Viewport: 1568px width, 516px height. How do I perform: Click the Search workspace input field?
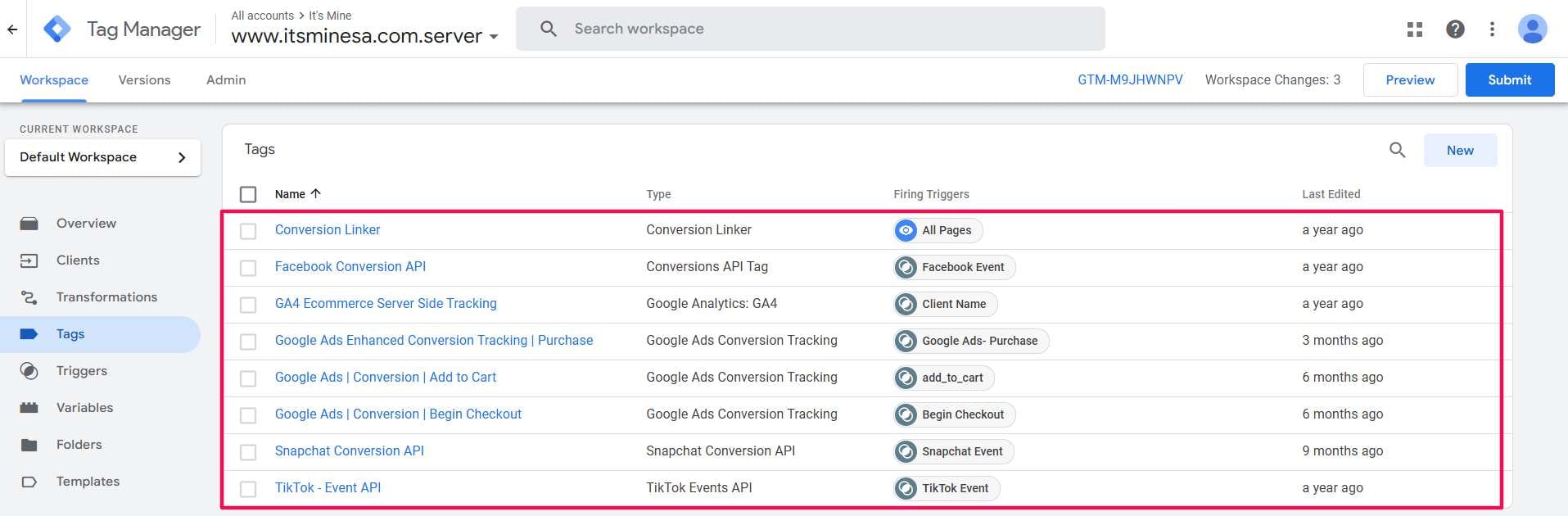pos(811,29)
